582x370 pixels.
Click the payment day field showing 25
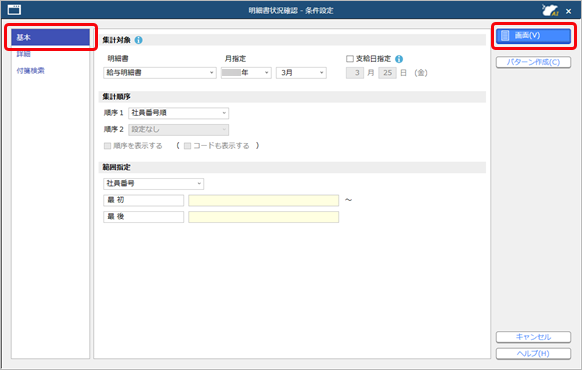tap(388, 73)
